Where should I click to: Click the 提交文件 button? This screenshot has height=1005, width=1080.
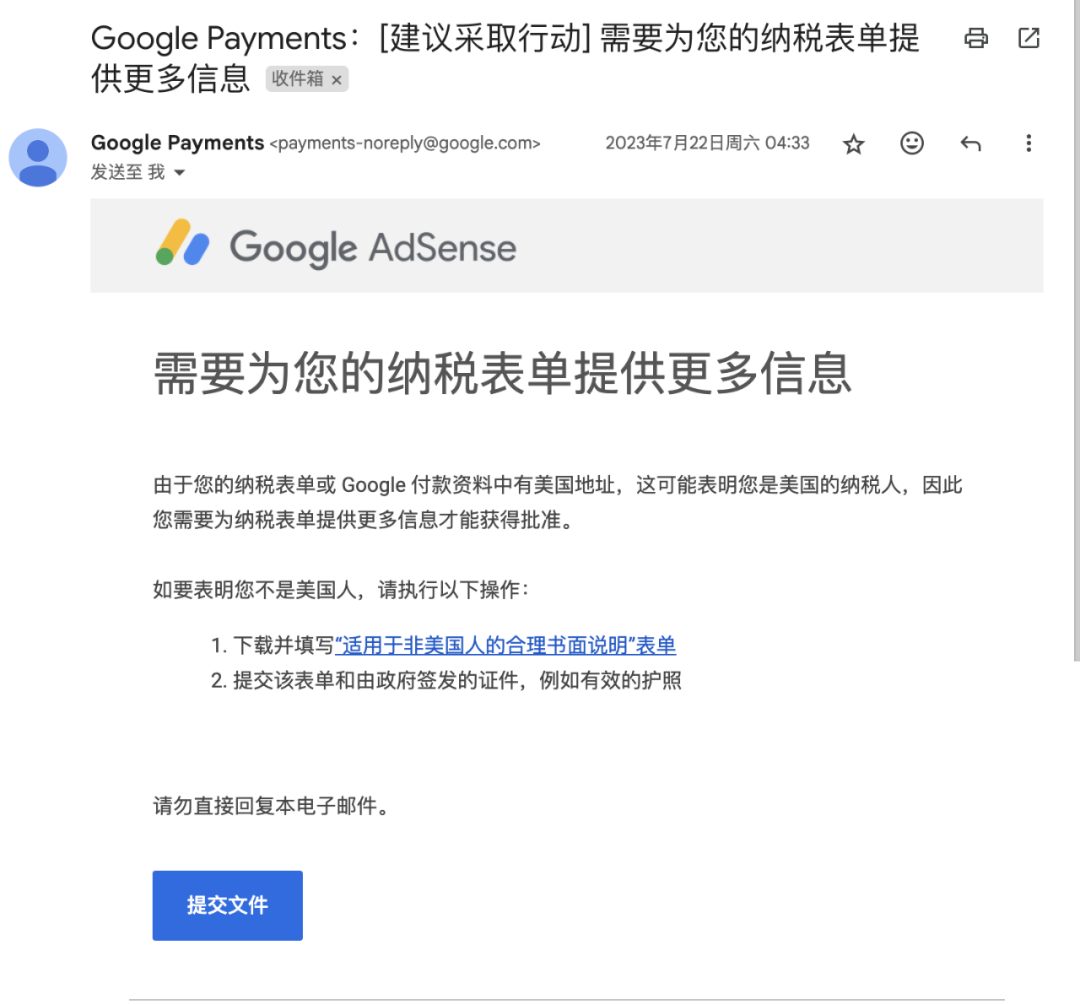[x=227, y=905]
